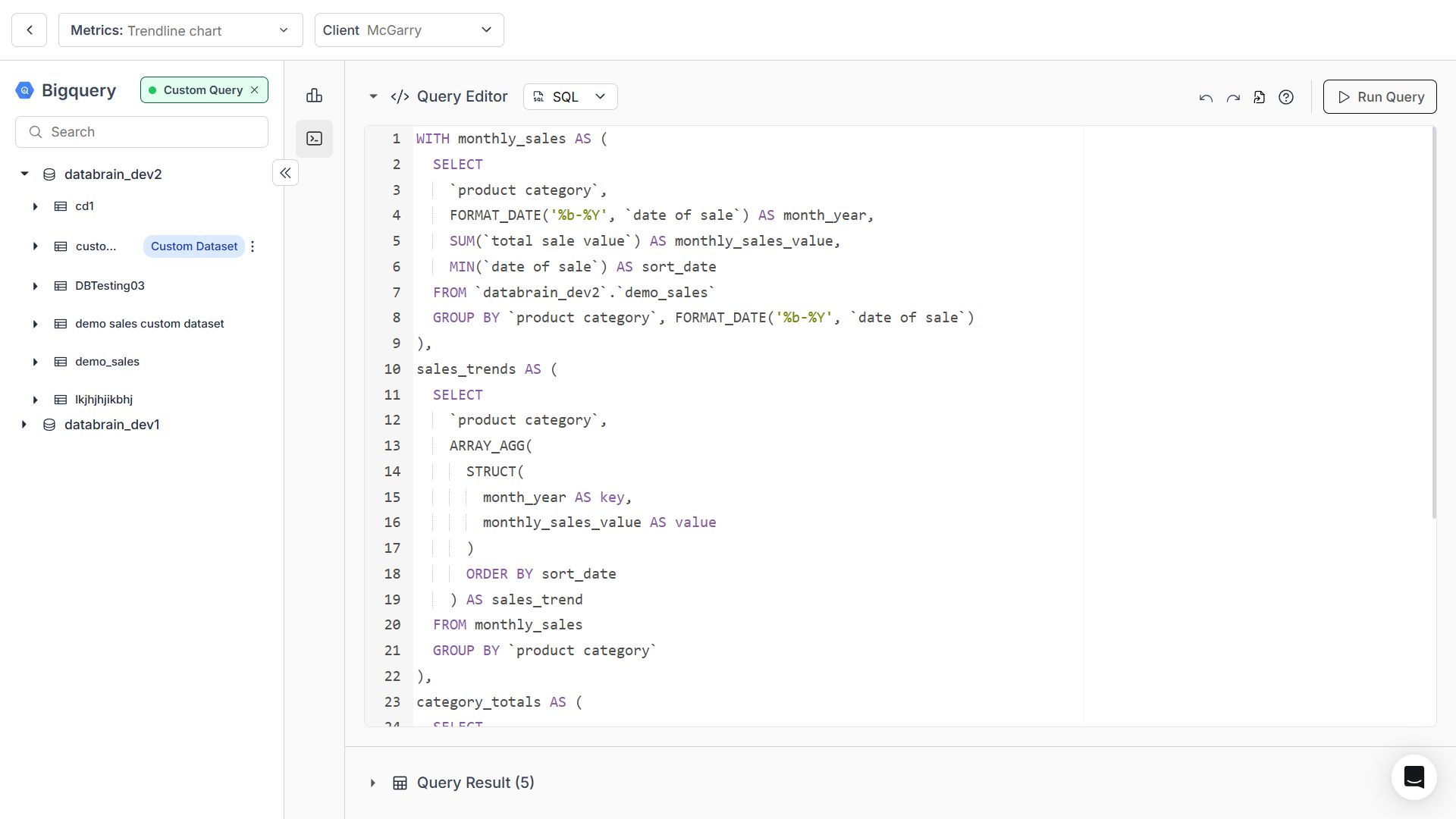Click the Run Query button
The width and height of the screenshot is (1456, 819).
[1379, 97]
